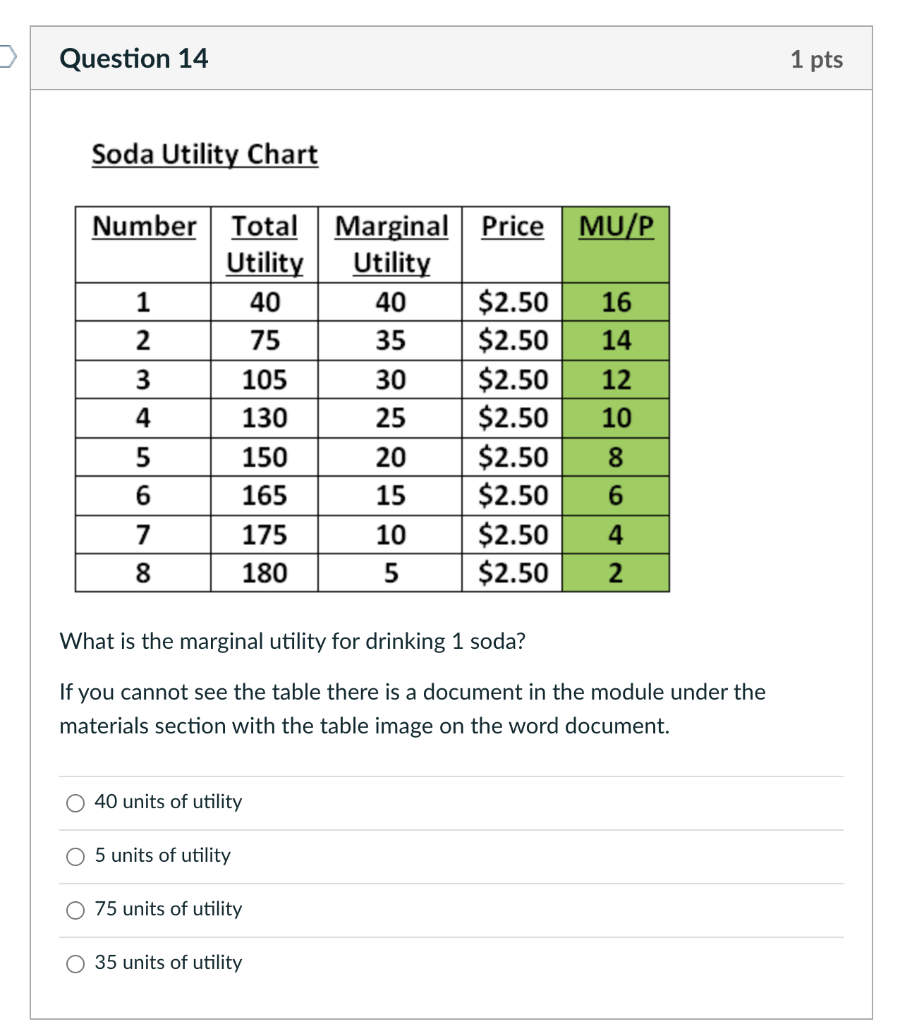Click the 1 pts label
The width and height of the screenshot is (900, 1024).
[x=816, y=59]
